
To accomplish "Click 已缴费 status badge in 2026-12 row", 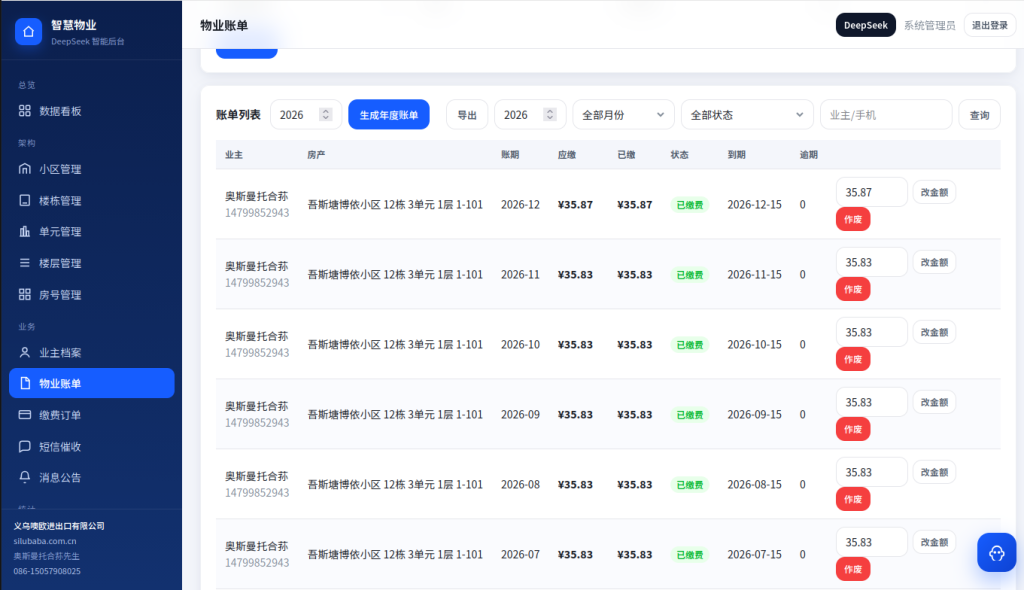I will coord(690,205).
